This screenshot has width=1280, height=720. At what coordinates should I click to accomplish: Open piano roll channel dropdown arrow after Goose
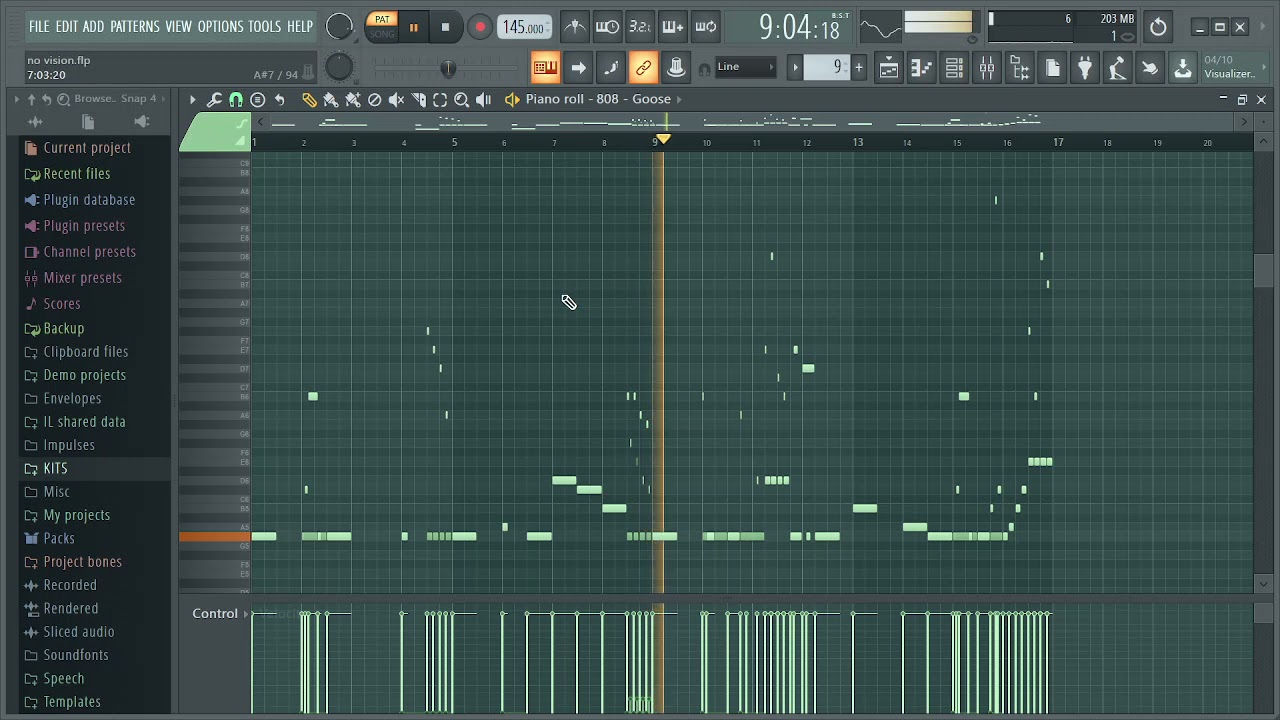coord(680,99)
